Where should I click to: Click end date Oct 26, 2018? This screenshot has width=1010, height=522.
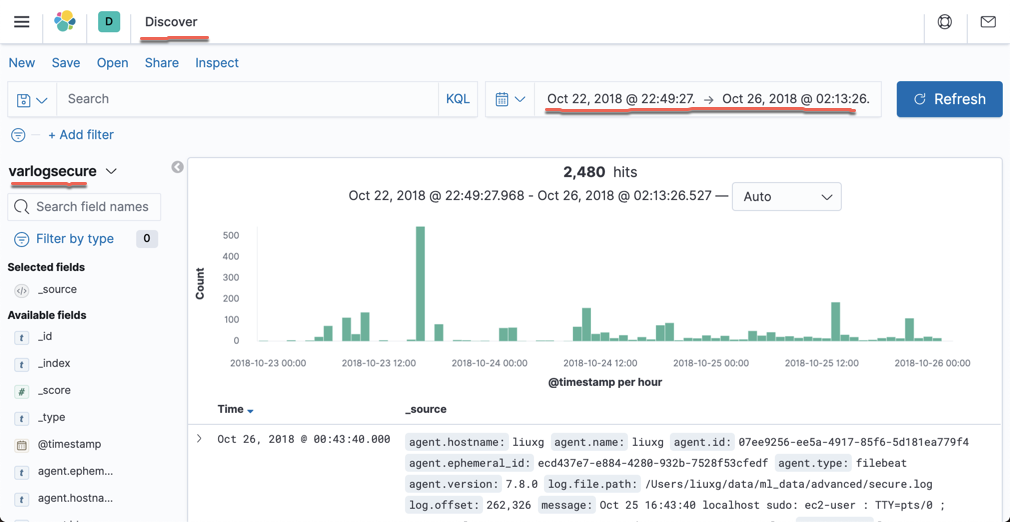[x=796, y=99]
